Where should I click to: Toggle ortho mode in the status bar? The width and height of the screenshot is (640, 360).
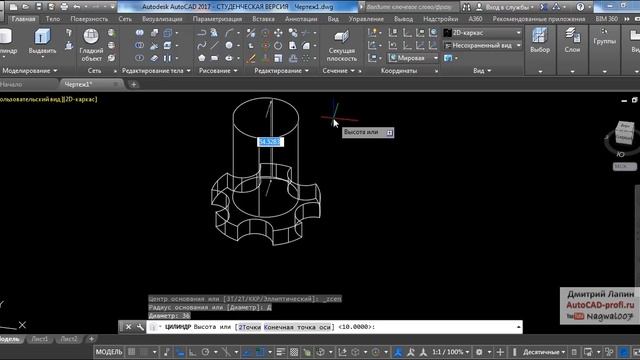[192, 352]
